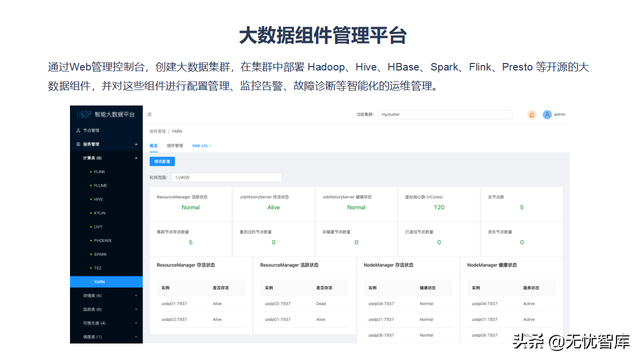Collapse the compute category (9) arrow
The width and height of the screenshot is (640, 360).
coord(136,158)
